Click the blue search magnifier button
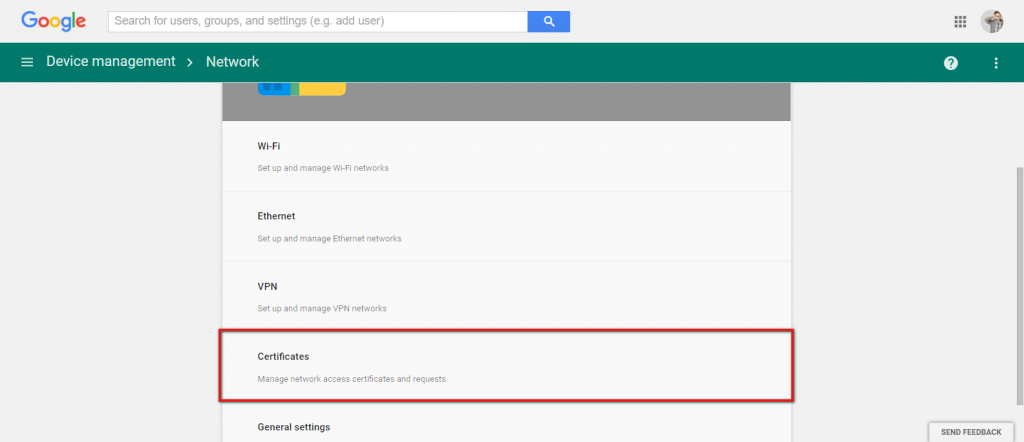 pyautogui.click(x=549, y=22)
